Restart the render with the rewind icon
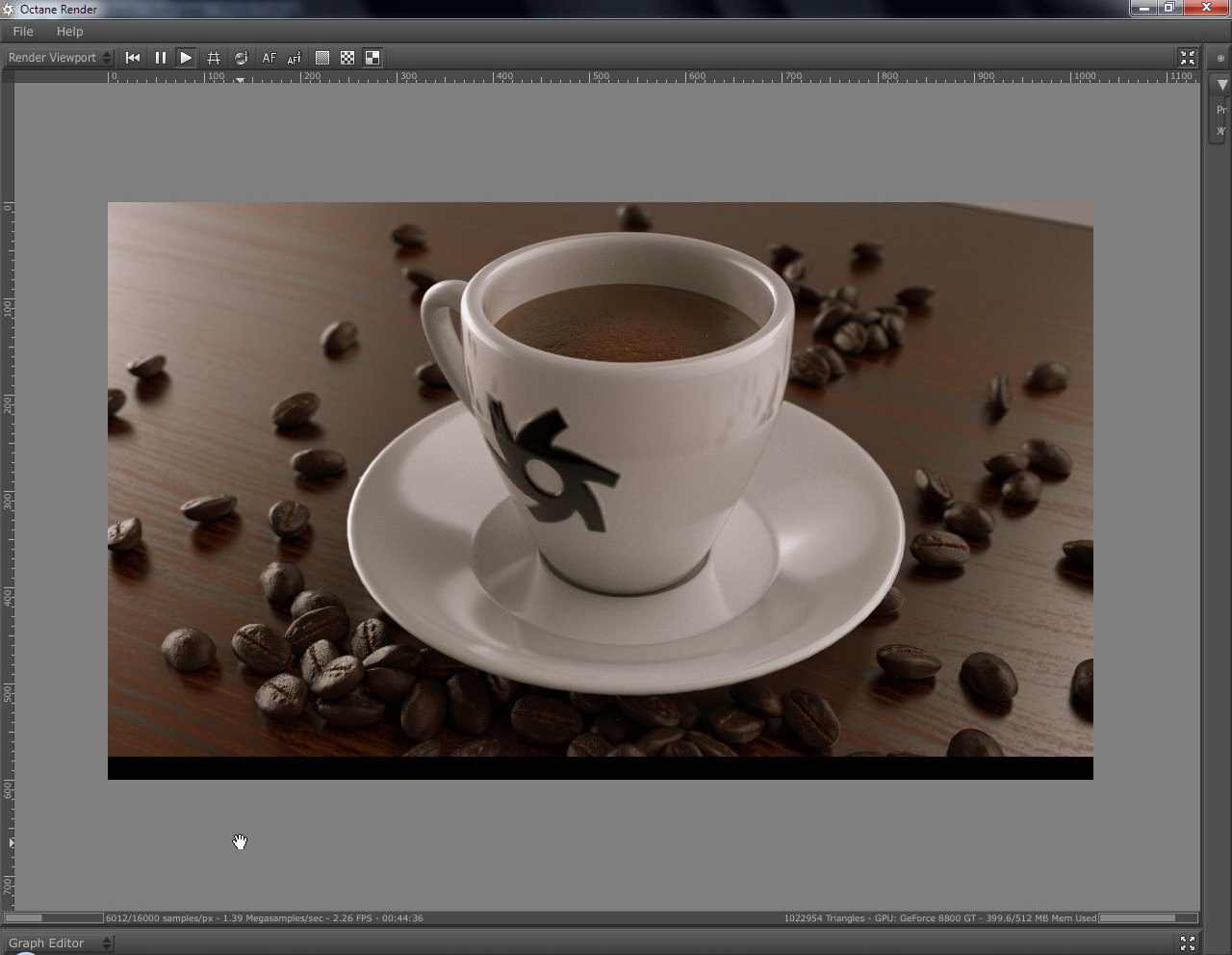Screen dimensions: 1232x955 point(133,58)
